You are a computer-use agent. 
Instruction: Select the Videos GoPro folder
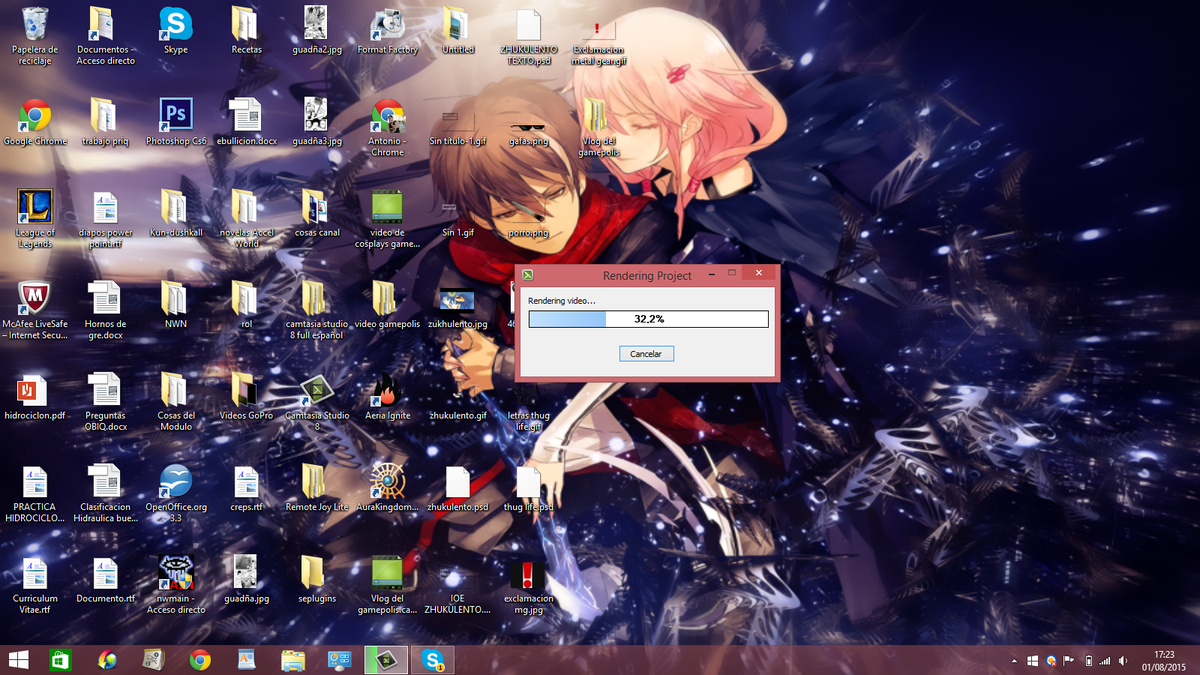246,396
